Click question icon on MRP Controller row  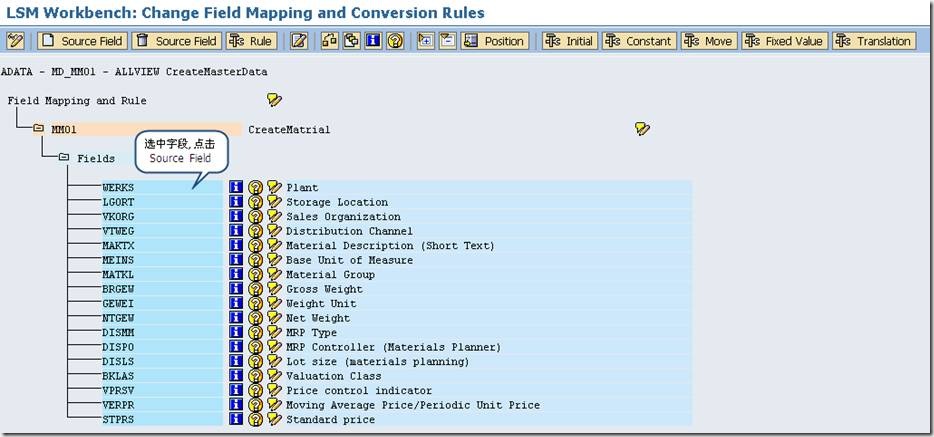(255, 347)
